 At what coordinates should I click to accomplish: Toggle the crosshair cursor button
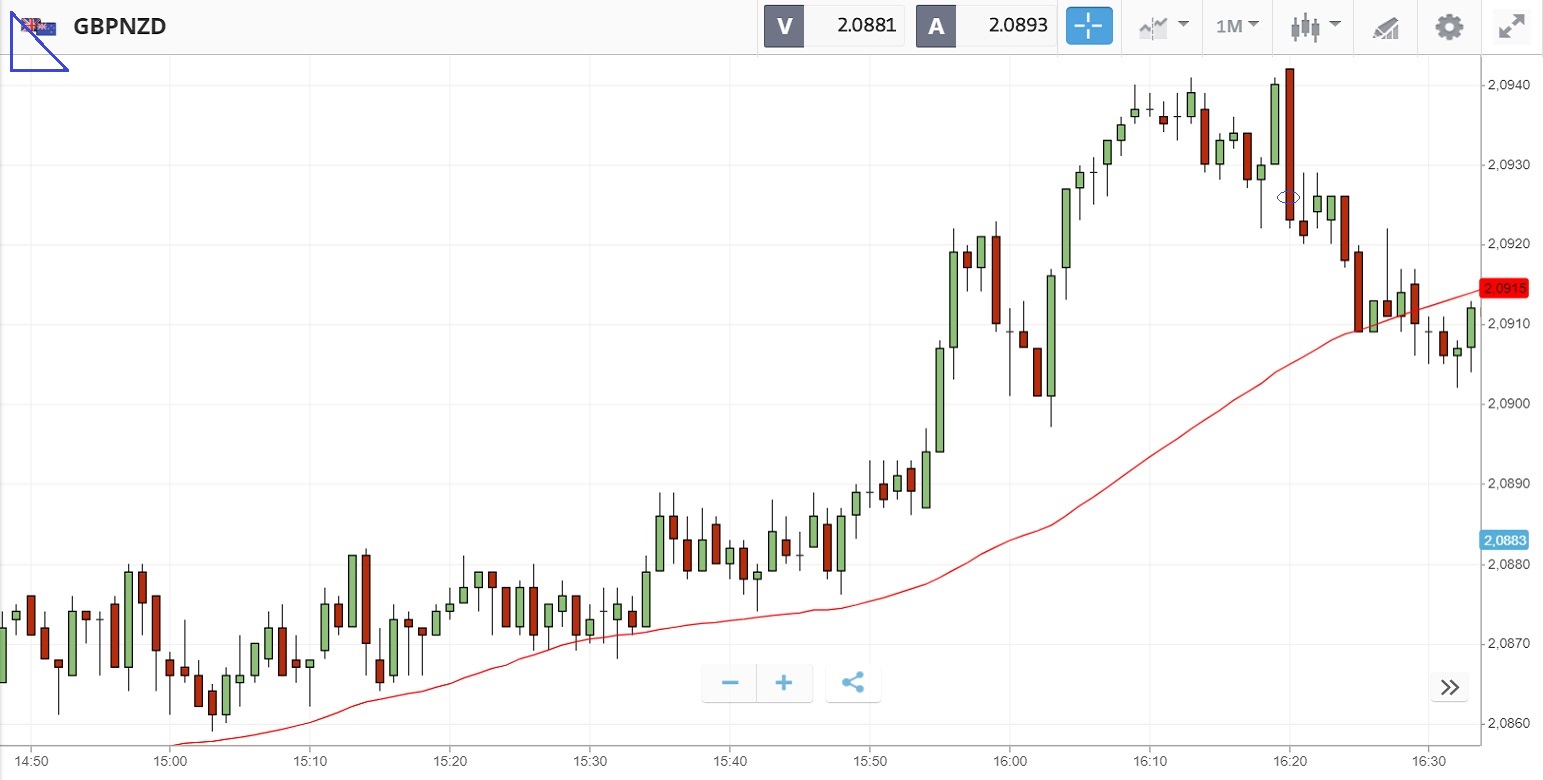coord(1089,27)
